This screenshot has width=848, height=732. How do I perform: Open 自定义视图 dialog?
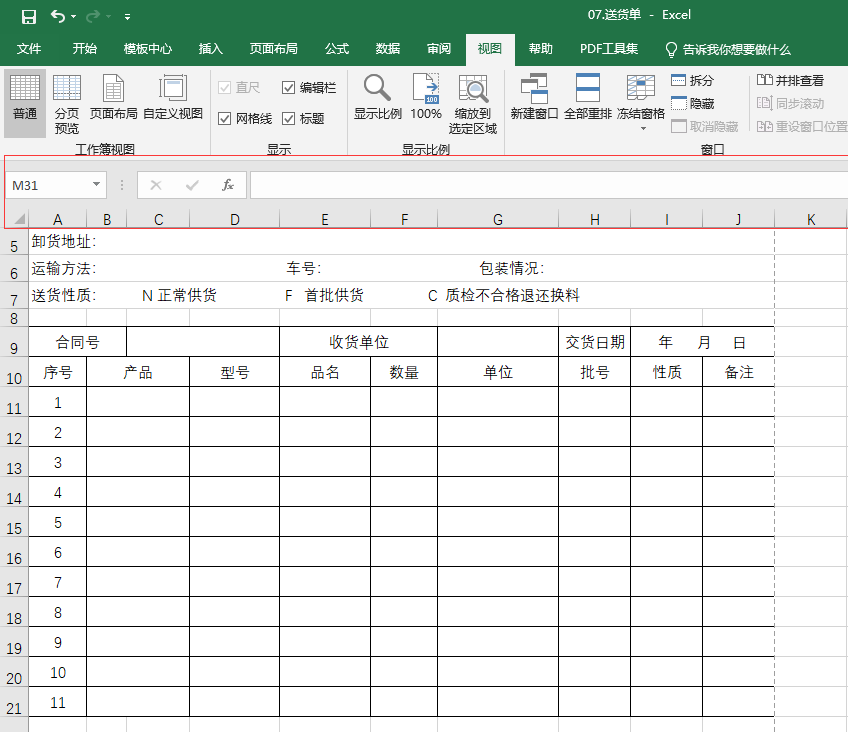[x=172, y=98]
